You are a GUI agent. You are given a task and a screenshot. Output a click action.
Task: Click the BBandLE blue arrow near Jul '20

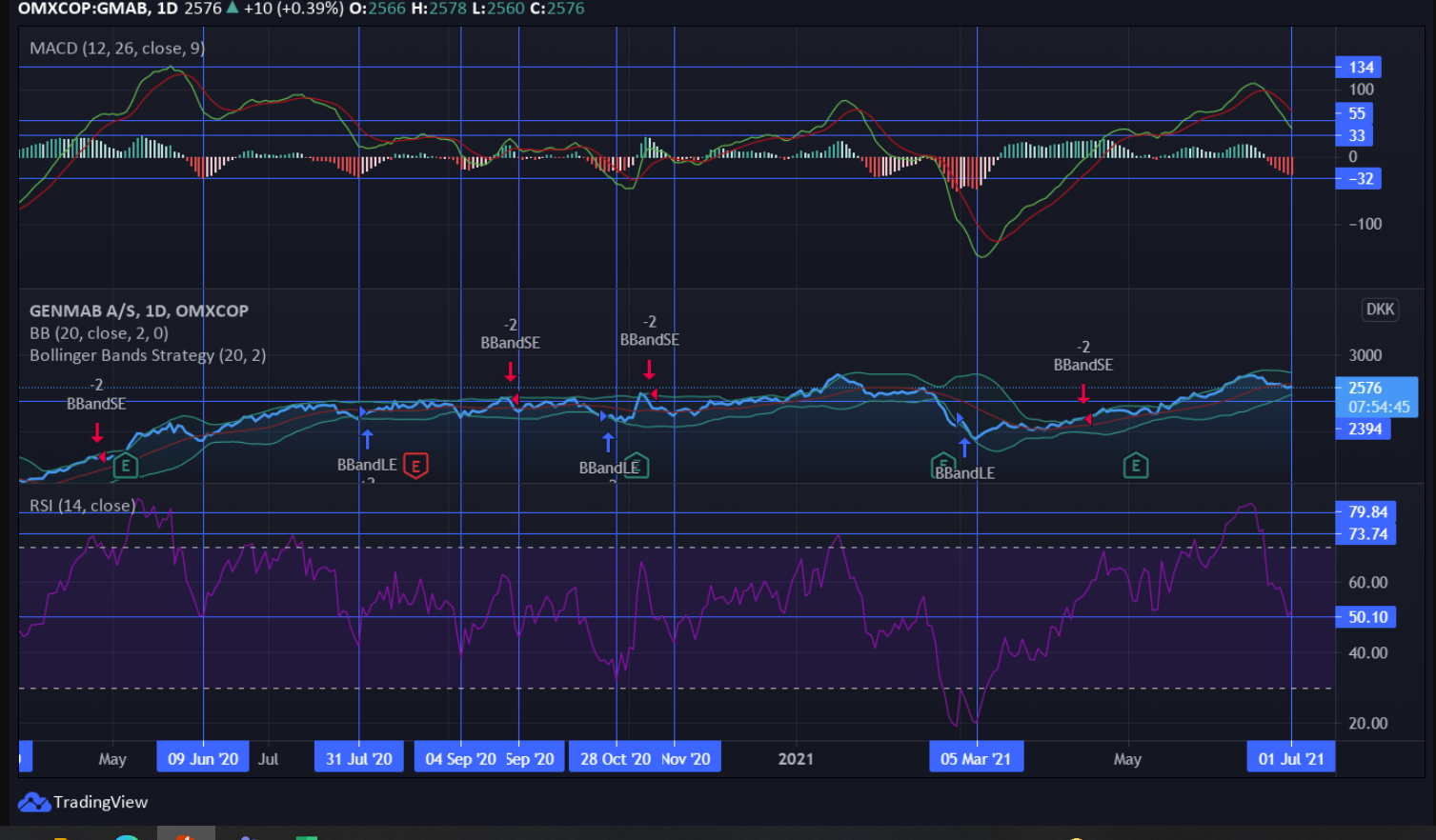367,440
